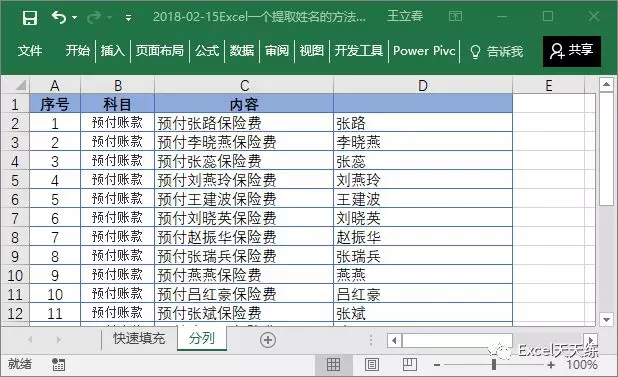This screenshot has height=377, width=618.
Task: Click the 告诉我 lightbulb search box
Action: click(497, 51)
